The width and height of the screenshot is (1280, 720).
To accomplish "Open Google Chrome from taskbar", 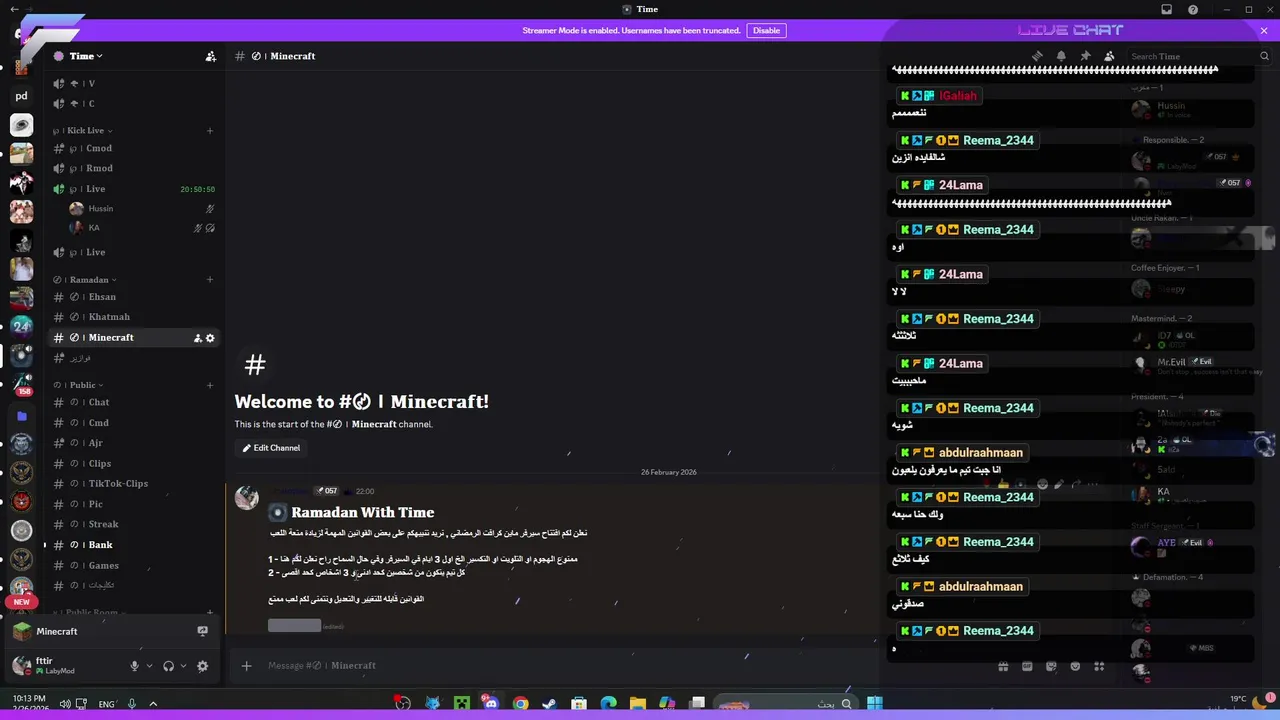I will click(520, 703).
